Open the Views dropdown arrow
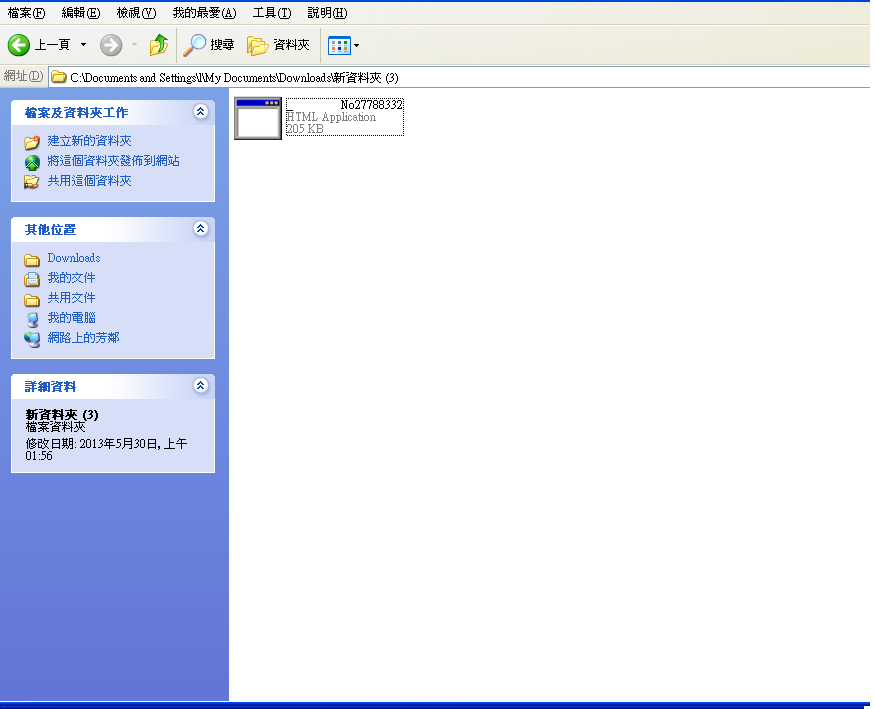 (356, 45)
